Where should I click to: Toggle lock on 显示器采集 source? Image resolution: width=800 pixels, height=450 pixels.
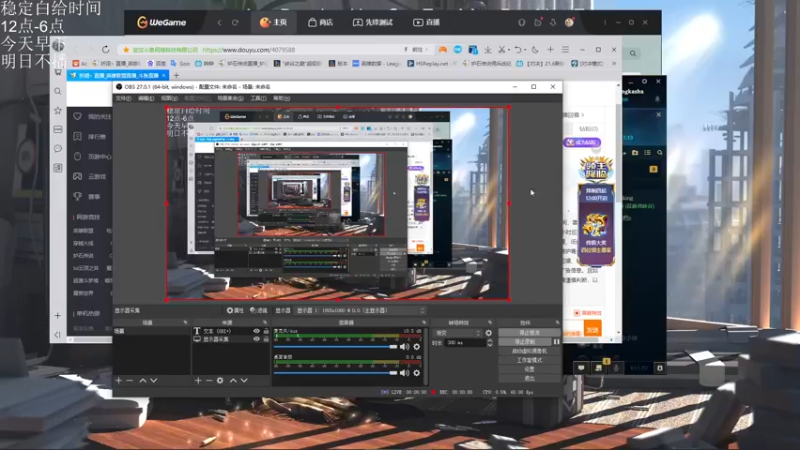(x=266, y=339)
